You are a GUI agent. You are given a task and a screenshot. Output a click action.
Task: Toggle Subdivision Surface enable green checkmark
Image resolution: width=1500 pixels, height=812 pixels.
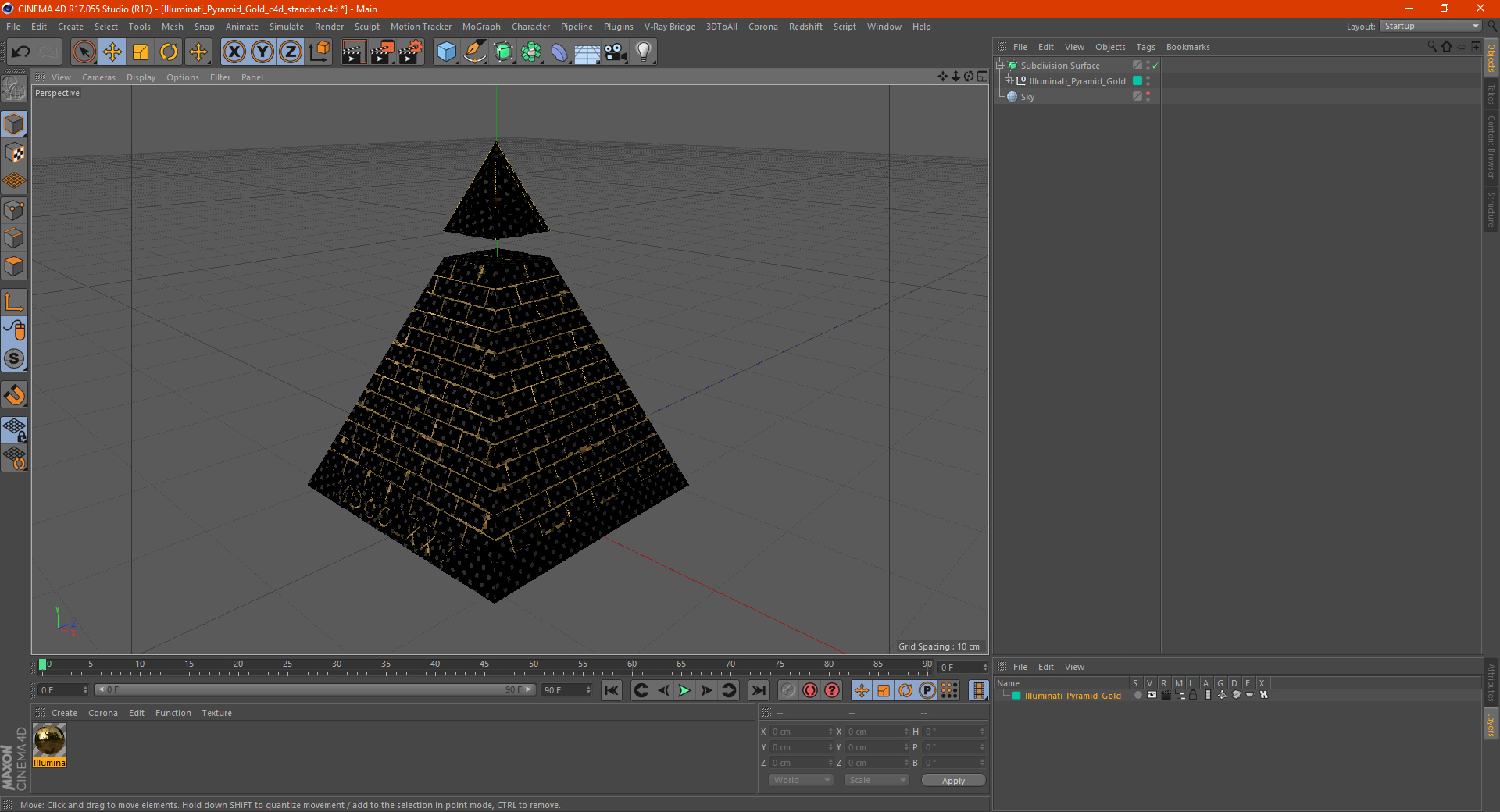coord(1155,66)
